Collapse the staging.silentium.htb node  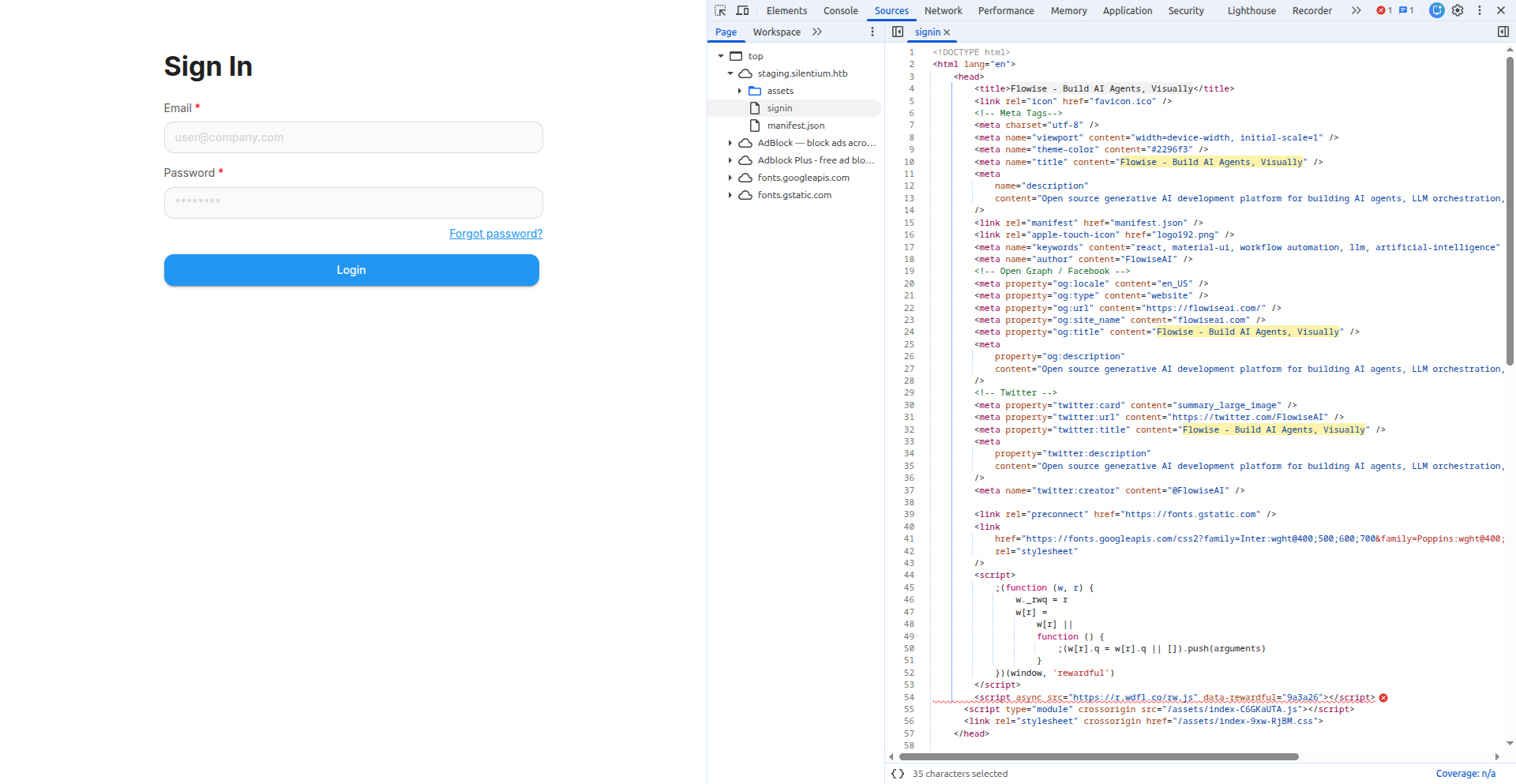tap(730, 73)
